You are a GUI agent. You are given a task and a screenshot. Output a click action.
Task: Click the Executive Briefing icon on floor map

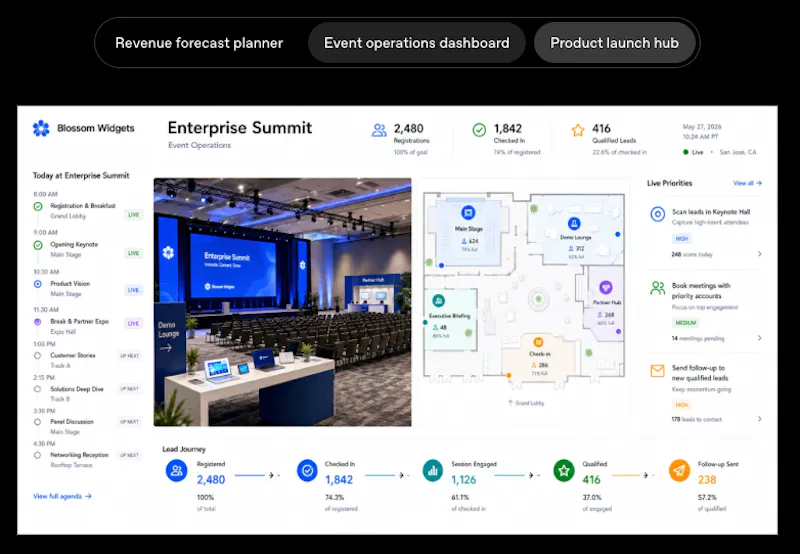(438, 300)
